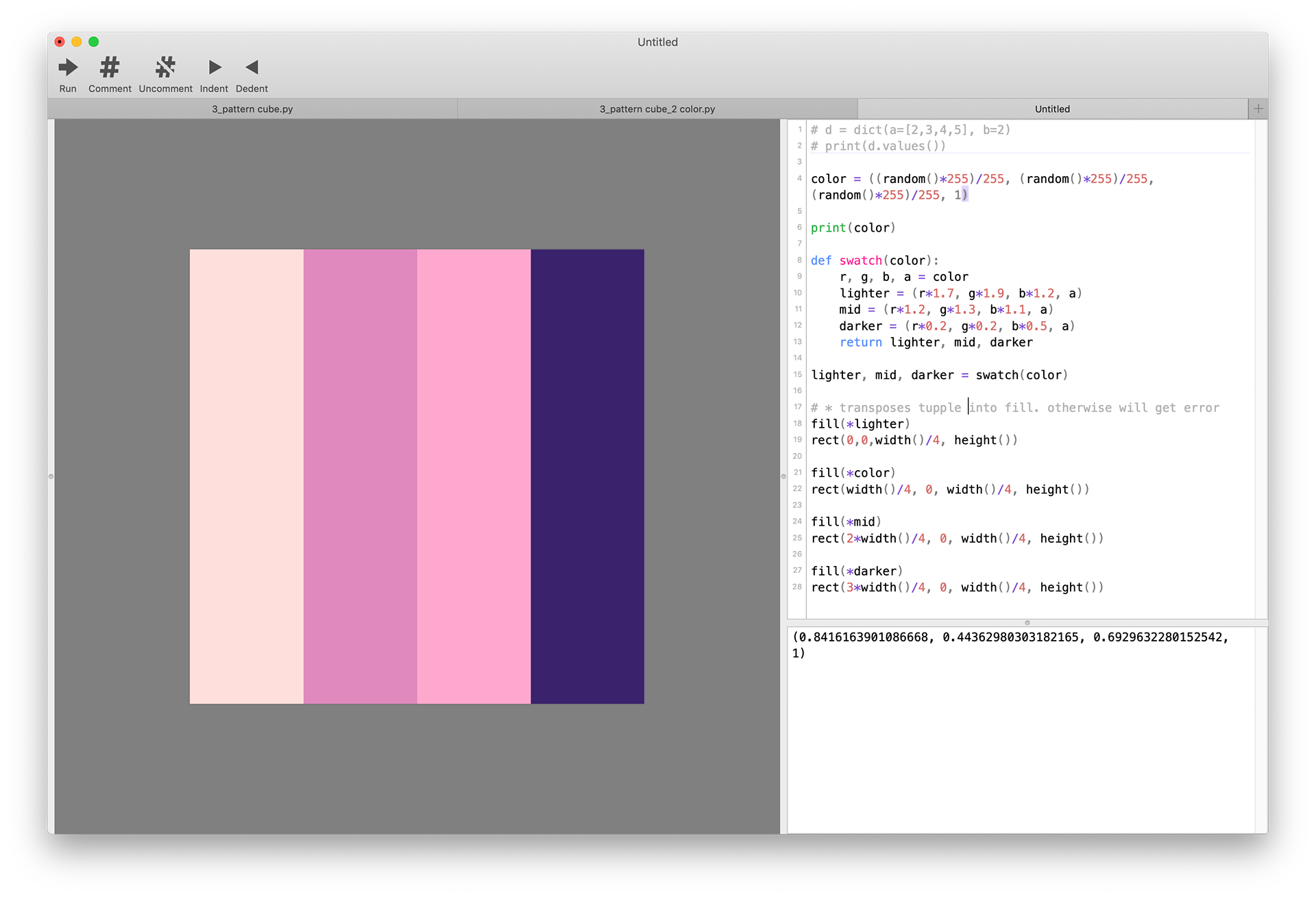
Task: Click the Comment hash icon
Action: coord(110,68)
